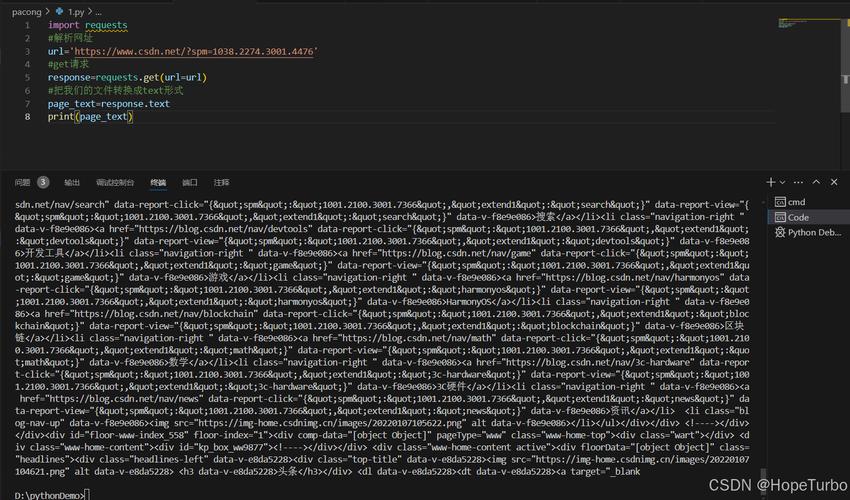Viewport: 850px width, 500px height.
Task: Click the problems count badge 3
Action: coord(43,182)
